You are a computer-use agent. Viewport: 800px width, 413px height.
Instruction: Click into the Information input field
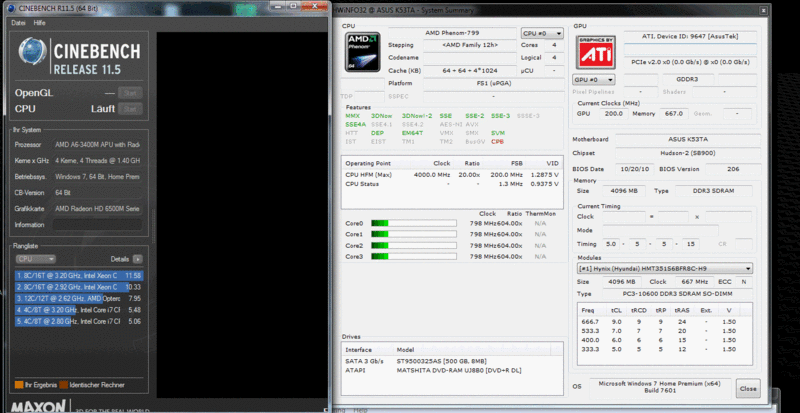(x=97, y=225)
